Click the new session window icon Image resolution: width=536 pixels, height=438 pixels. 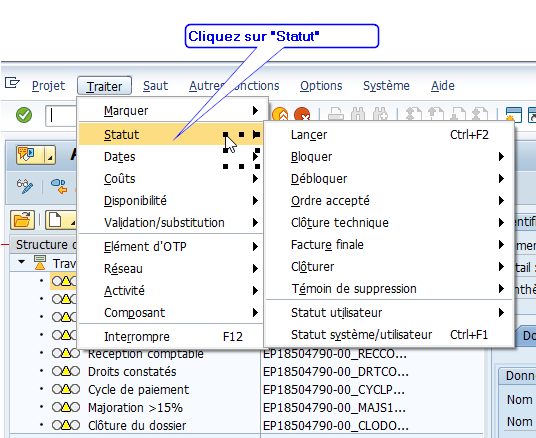click(514, 115)
